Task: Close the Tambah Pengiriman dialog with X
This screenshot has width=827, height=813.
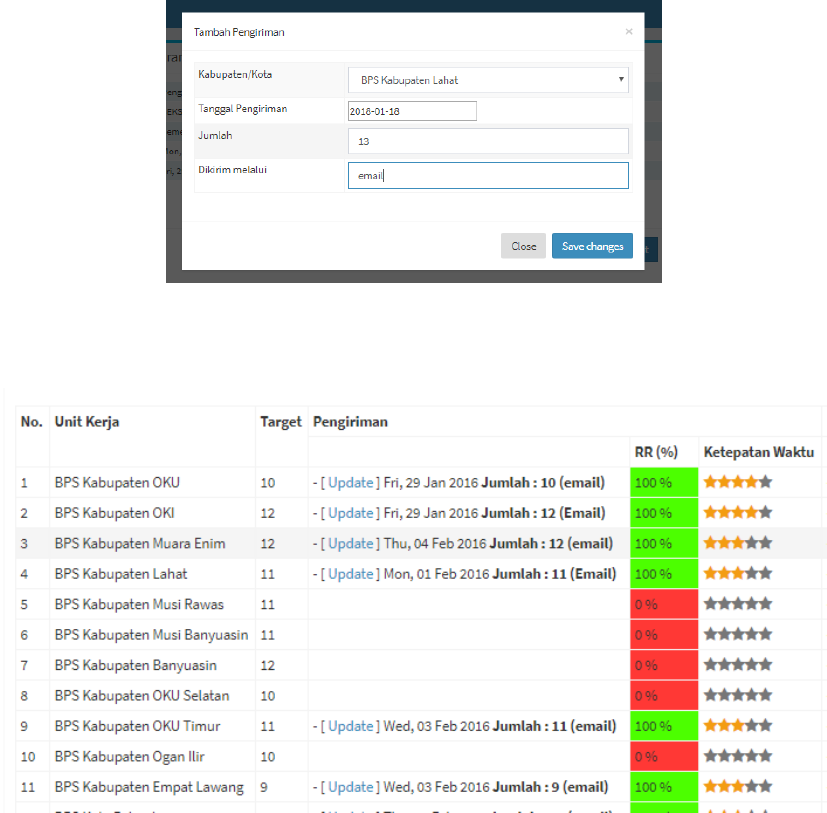Action: point(629,32)
